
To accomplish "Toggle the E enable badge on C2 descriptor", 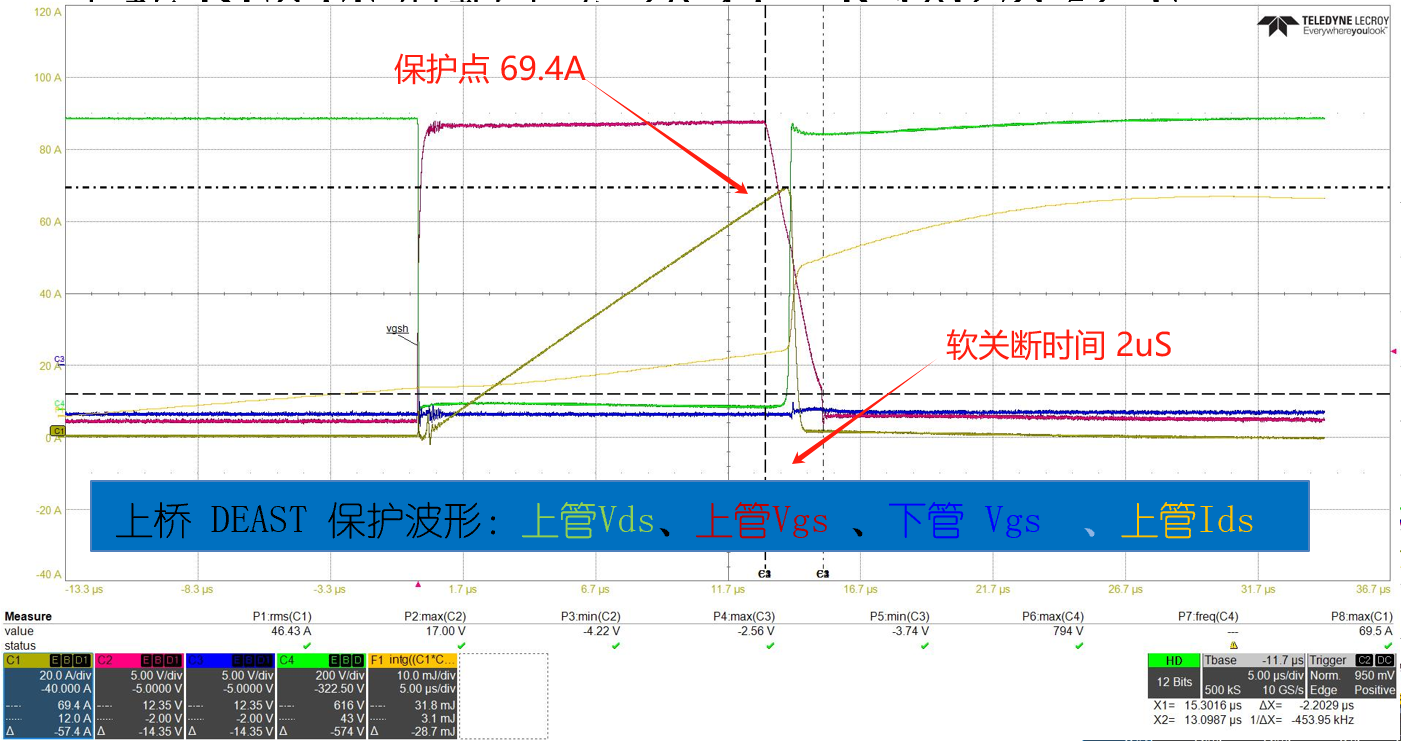I will [x=146, y=660].
